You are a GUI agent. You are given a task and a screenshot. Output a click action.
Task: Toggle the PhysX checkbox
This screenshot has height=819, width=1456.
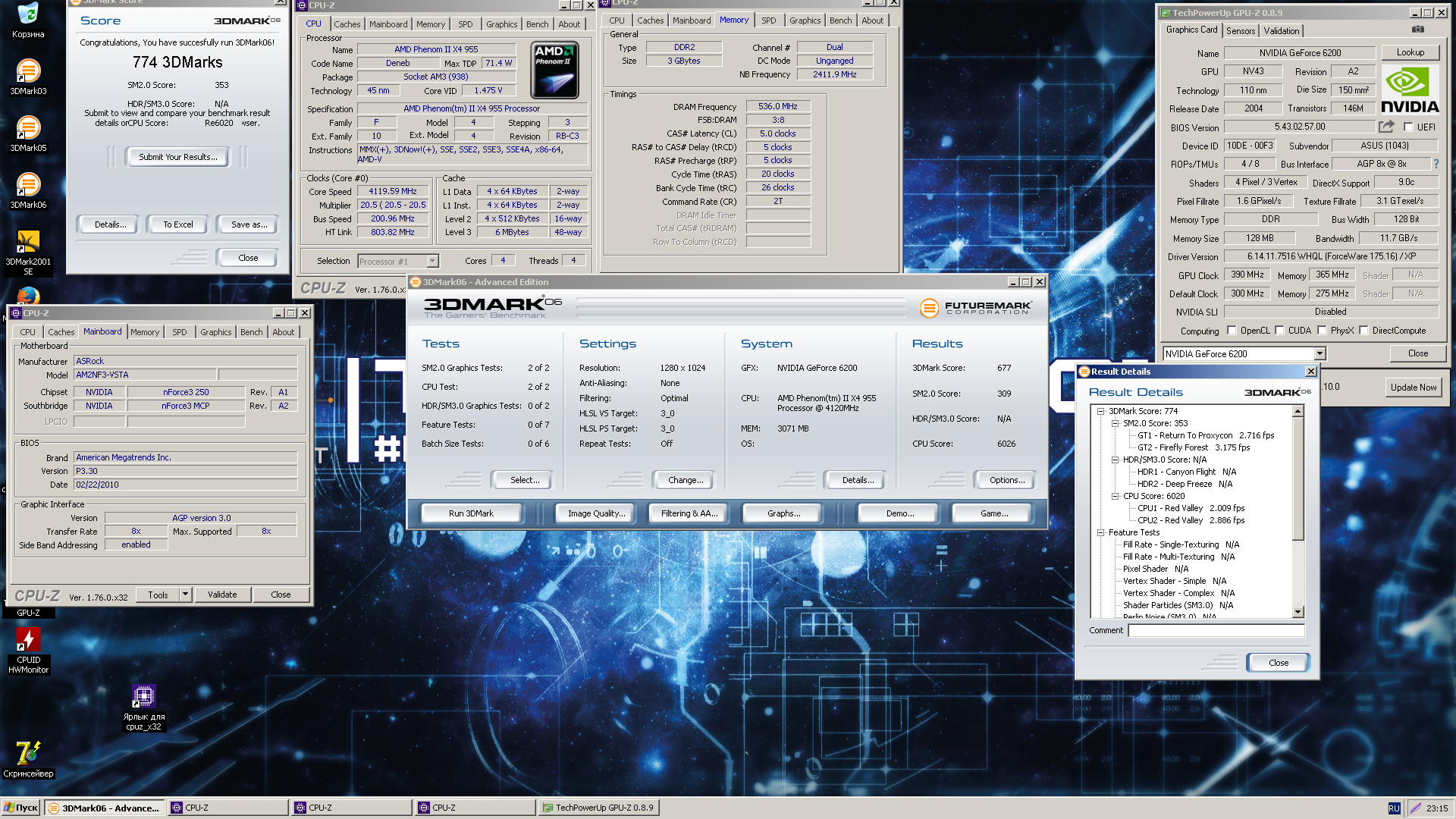[x=1322, y=331]
